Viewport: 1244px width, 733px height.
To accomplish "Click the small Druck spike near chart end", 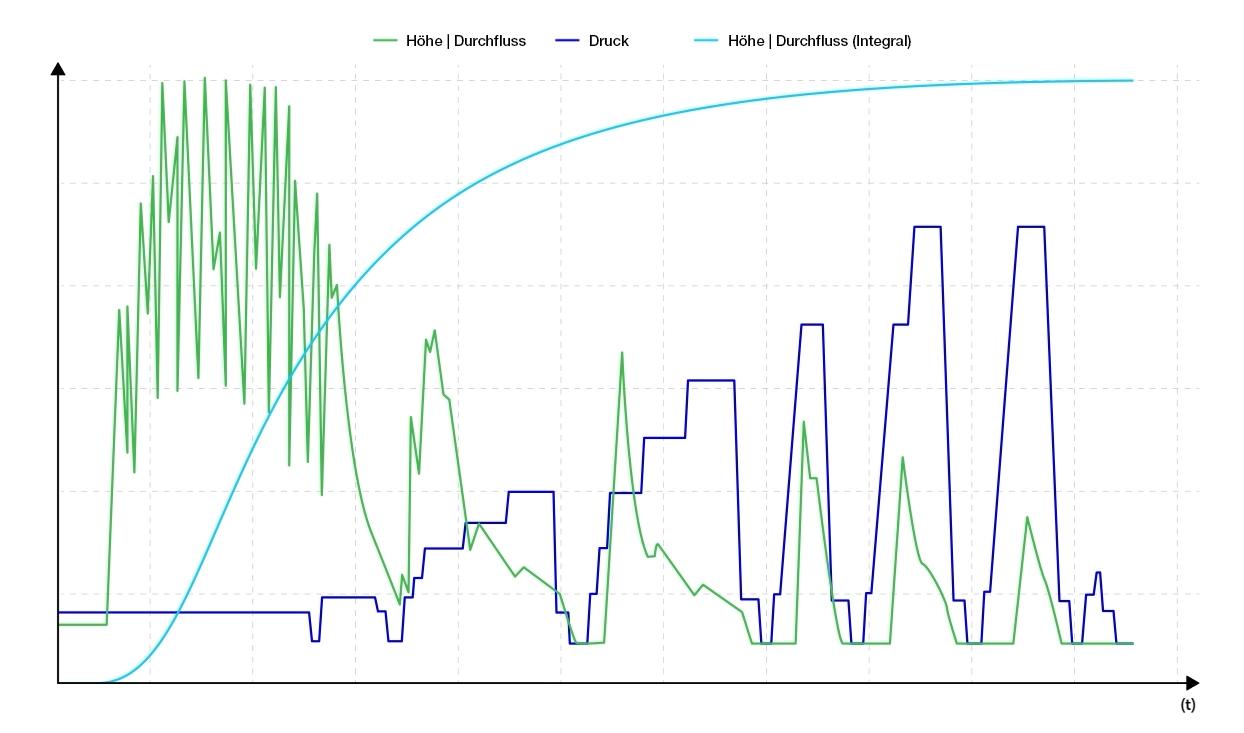I will click(1098, 572).
